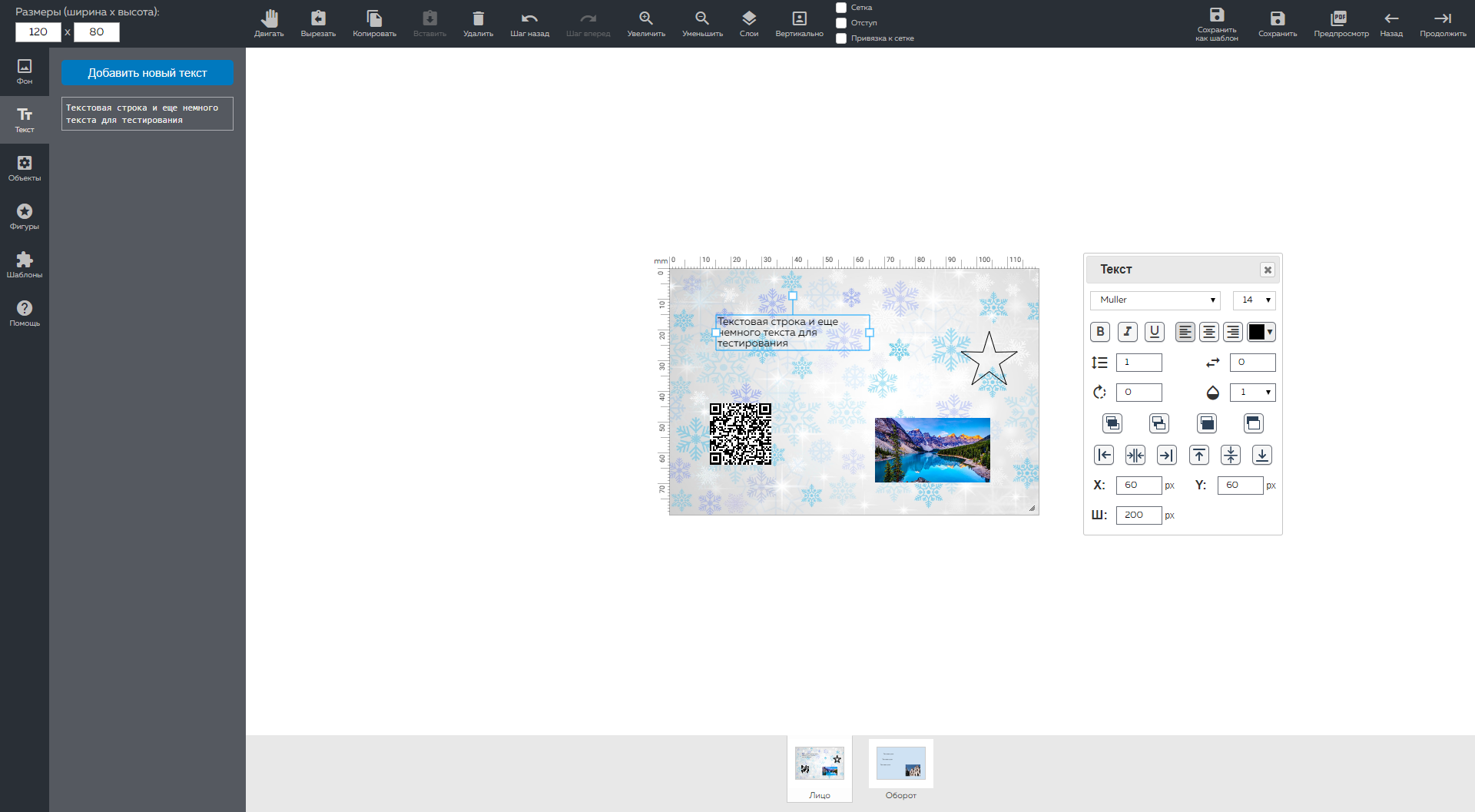
Task: Open the text color dropdown arrow
Action: (x=1270, y=332)
